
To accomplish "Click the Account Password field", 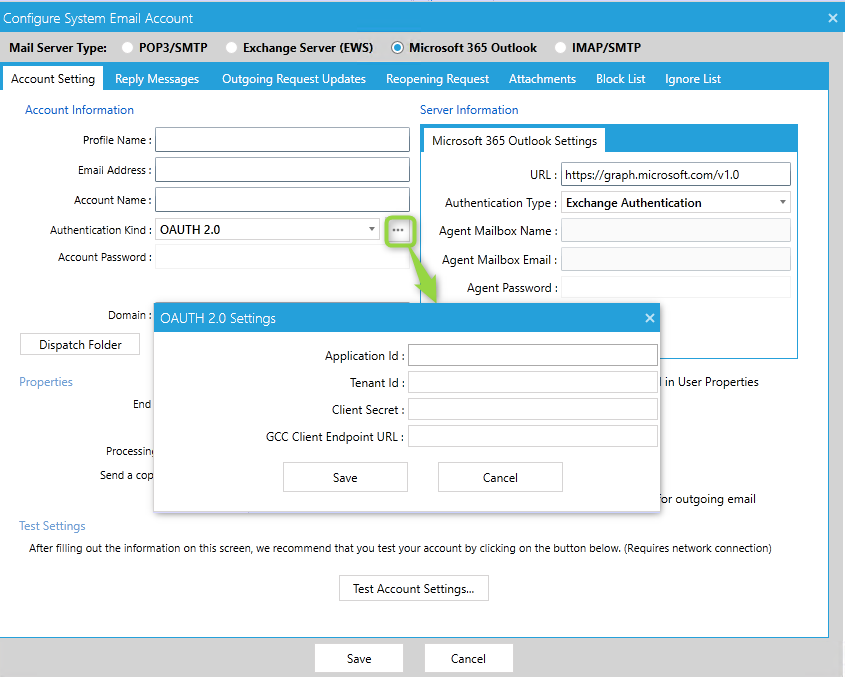I will [x=282, y=257].
